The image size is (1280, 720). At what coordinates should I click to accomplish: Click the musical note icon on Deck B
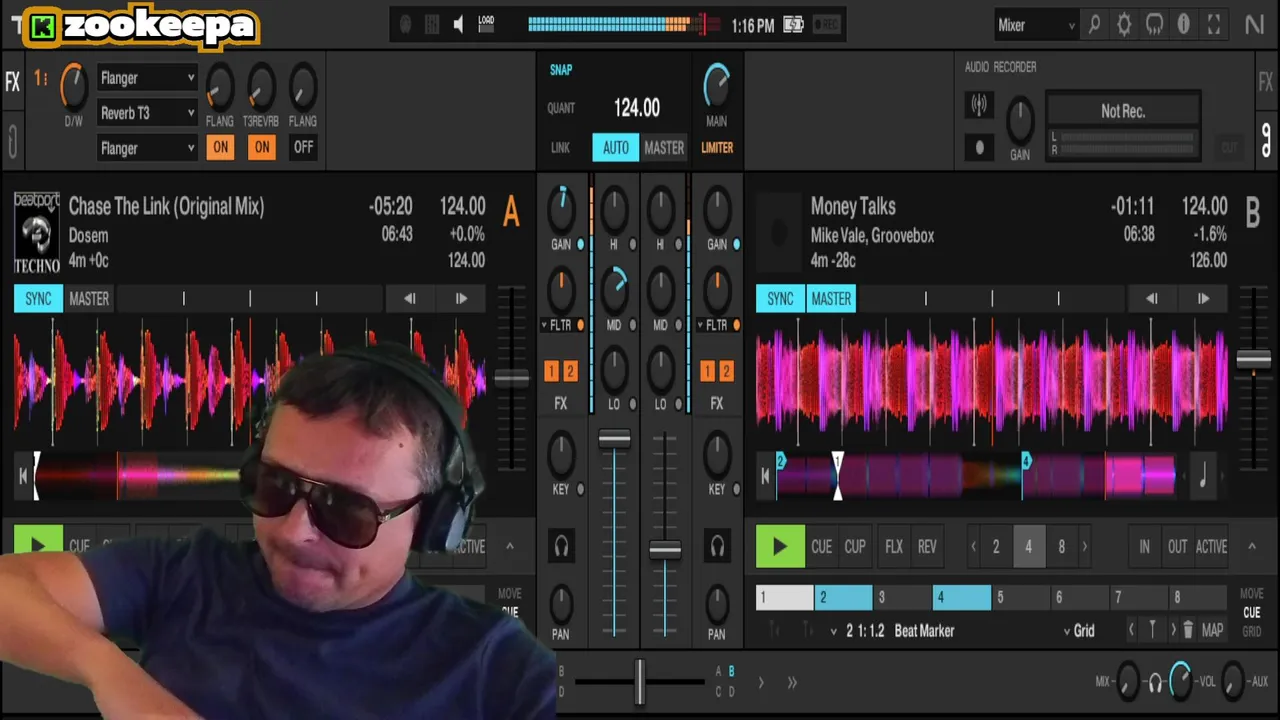(x=1202, y=477)
